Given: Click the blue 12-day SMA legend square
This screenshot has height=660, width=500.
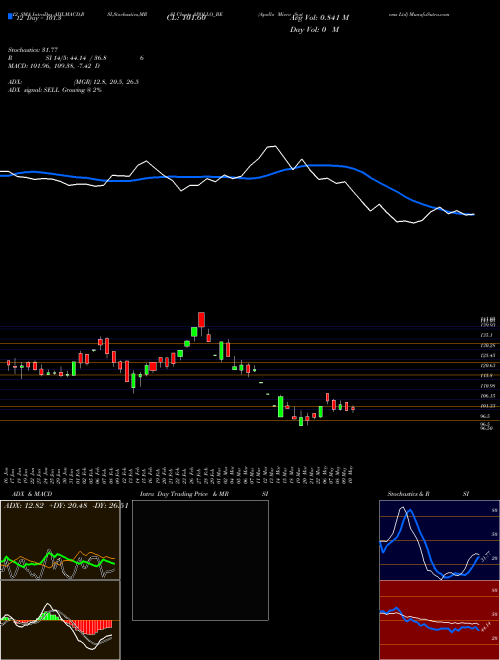Looking at the screenshot, I should pos(11,17).
